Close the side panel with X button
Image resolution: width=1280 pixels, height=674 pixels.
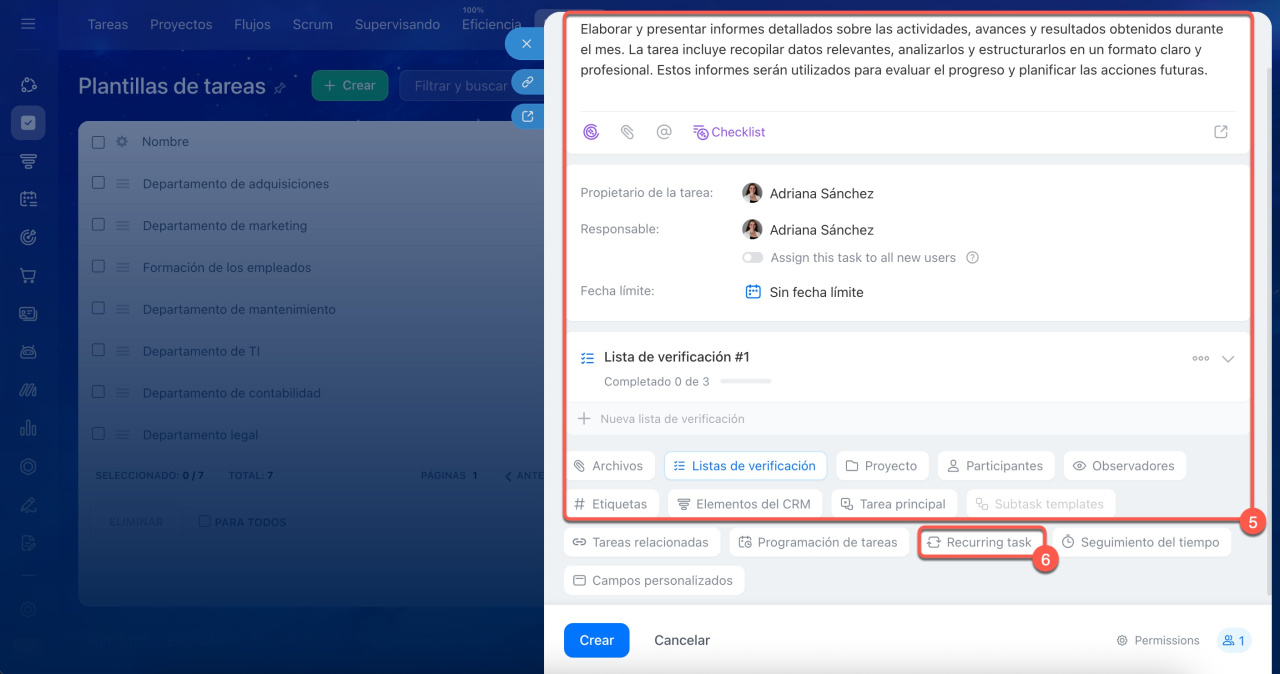[526, 44]
